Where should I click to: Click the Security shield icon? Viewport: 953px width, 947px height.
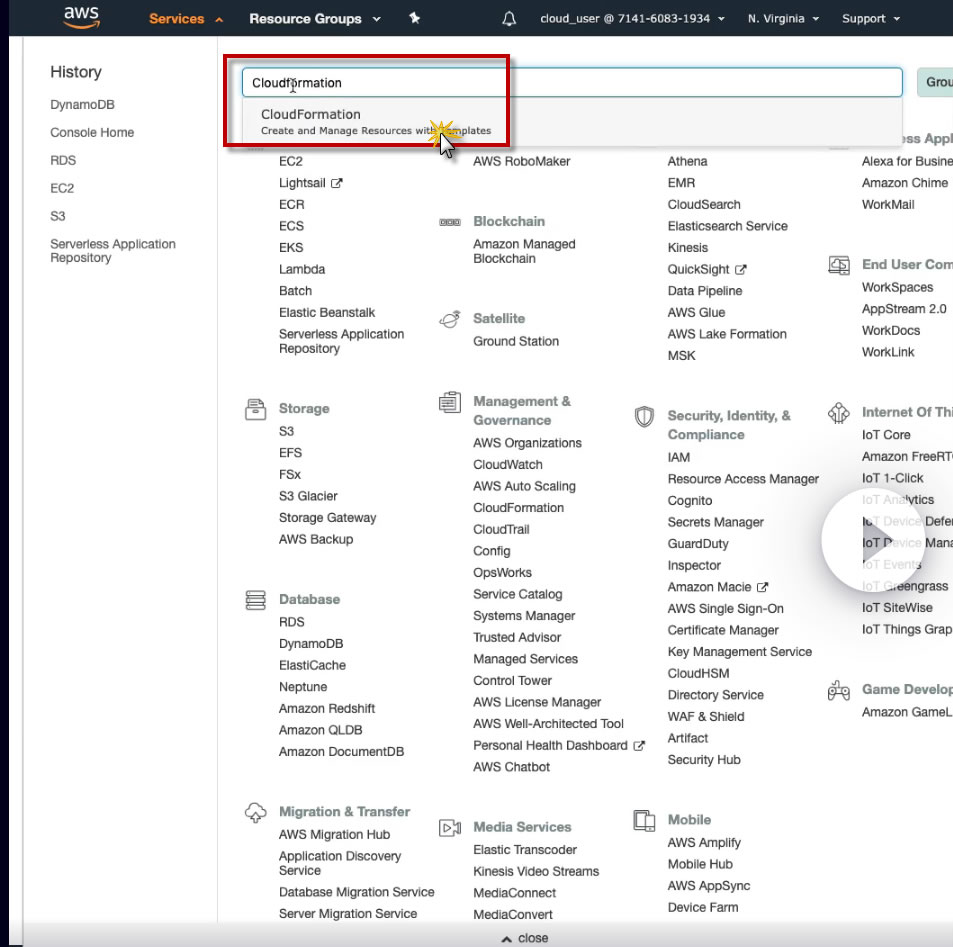point(644,417)
